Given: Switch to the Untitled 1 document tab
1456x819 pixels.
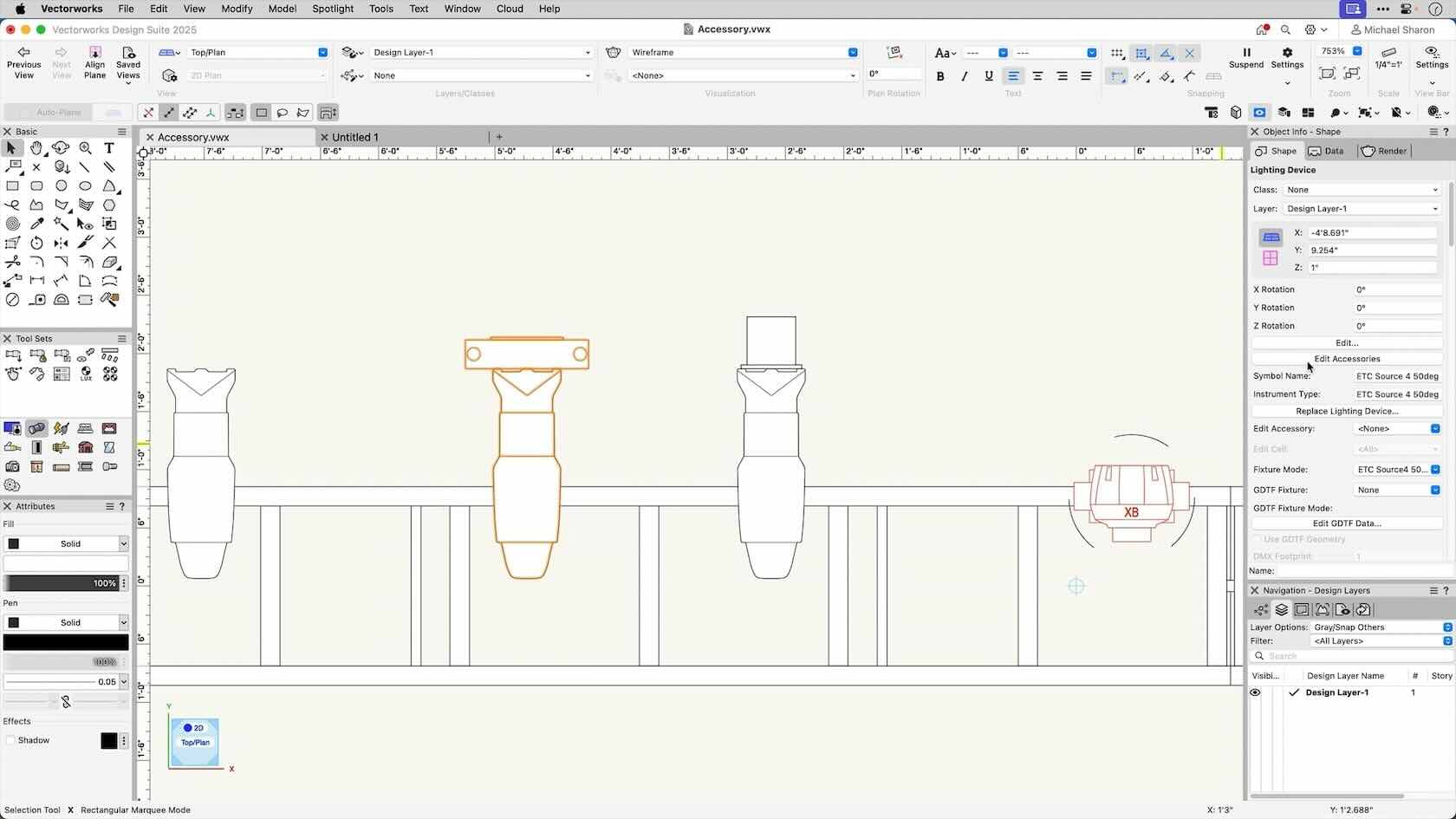Looking at the screenshot, I should pyautogui.click(x=354, y=137).
